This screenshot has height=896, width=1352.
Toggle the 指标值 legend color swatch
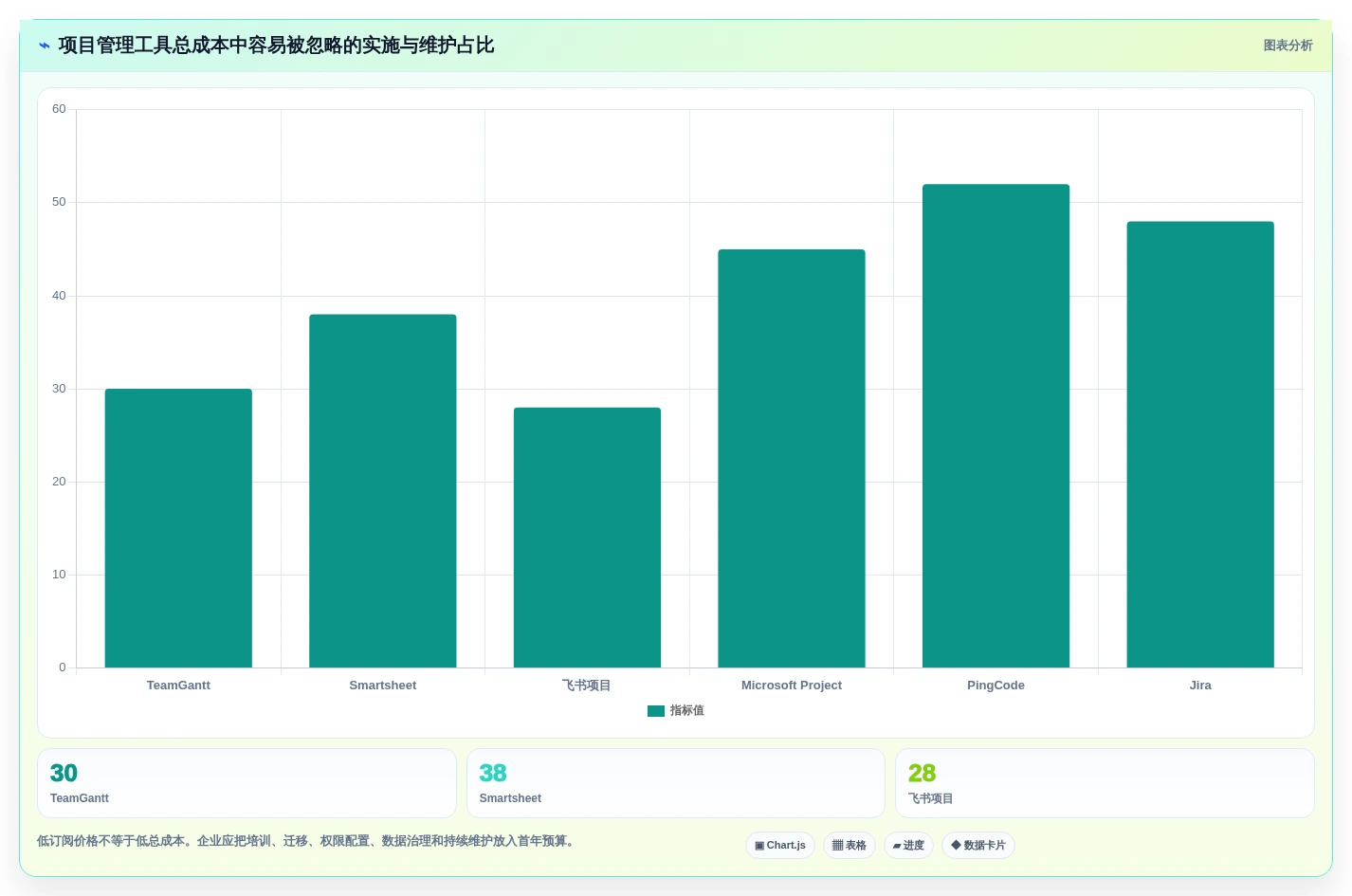(656, 711)
